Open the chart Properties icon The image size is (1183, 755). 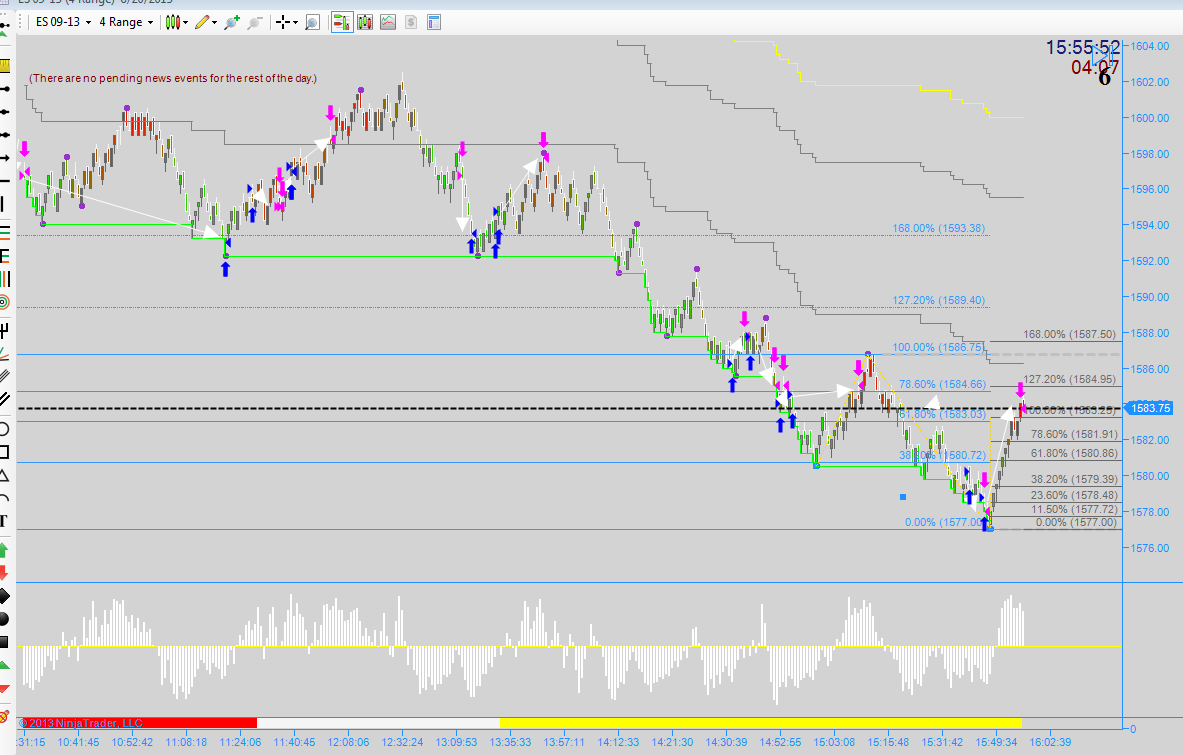click(x=434, y=22)
